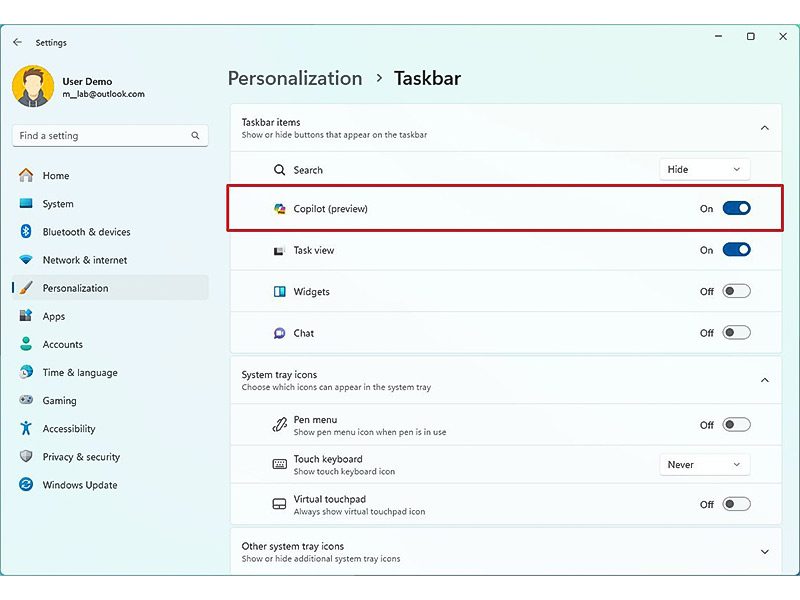This screenshot has width=800, height=600.
Task: Click the m_lab@outlook.com account email
Action: 104,94
